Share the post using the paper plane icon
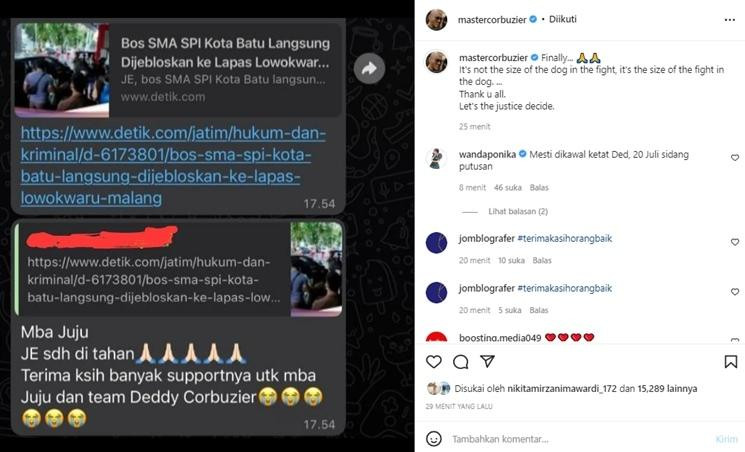 pos(487,361)
